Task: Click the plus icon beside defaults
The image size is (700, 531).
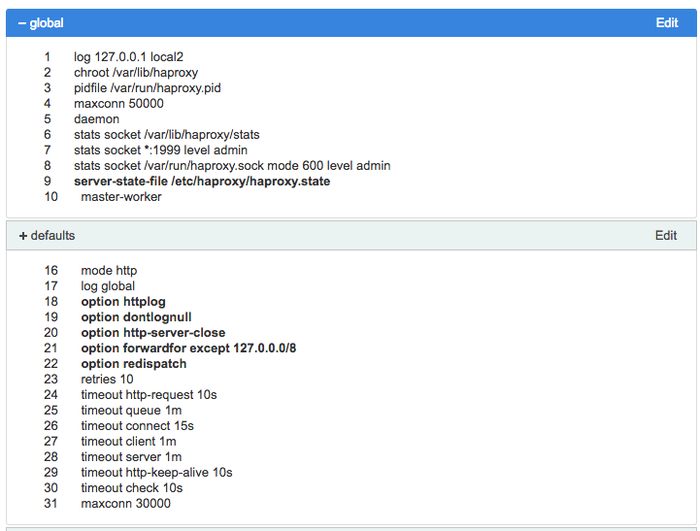Action: (x=23, y=236)
